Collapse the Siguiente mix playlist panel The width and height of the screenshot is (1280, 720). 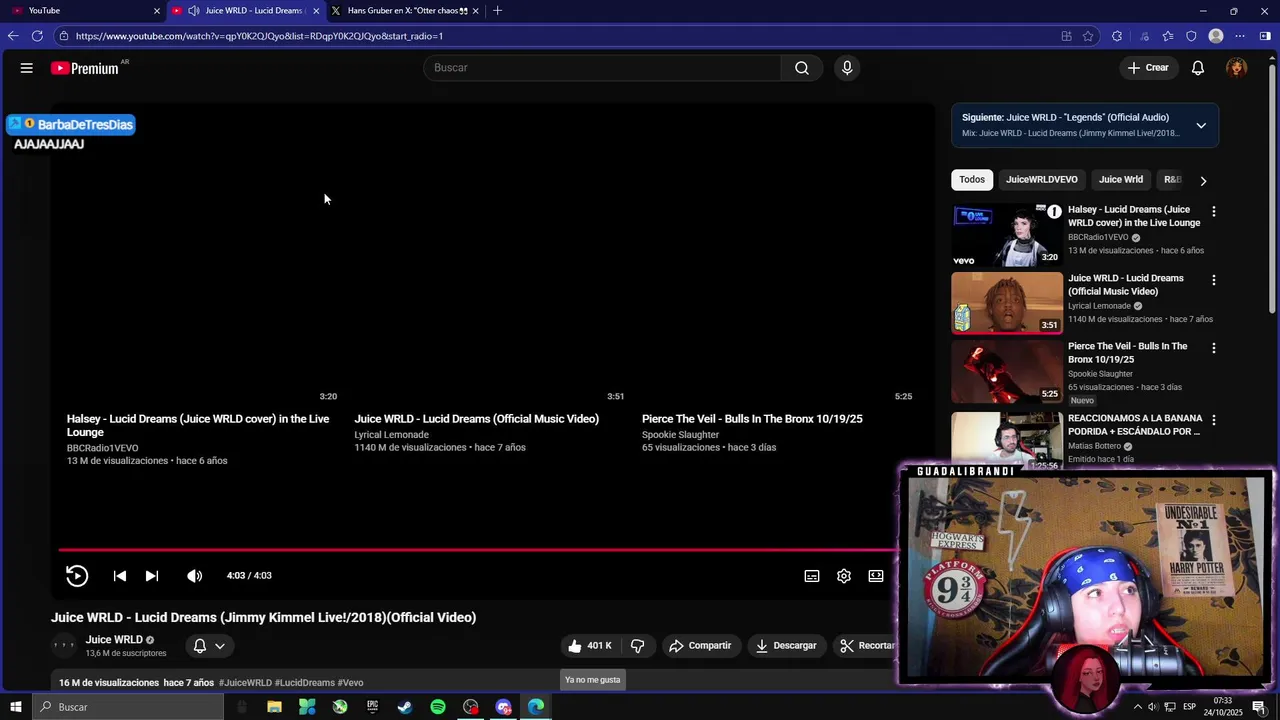point(1201,126)
